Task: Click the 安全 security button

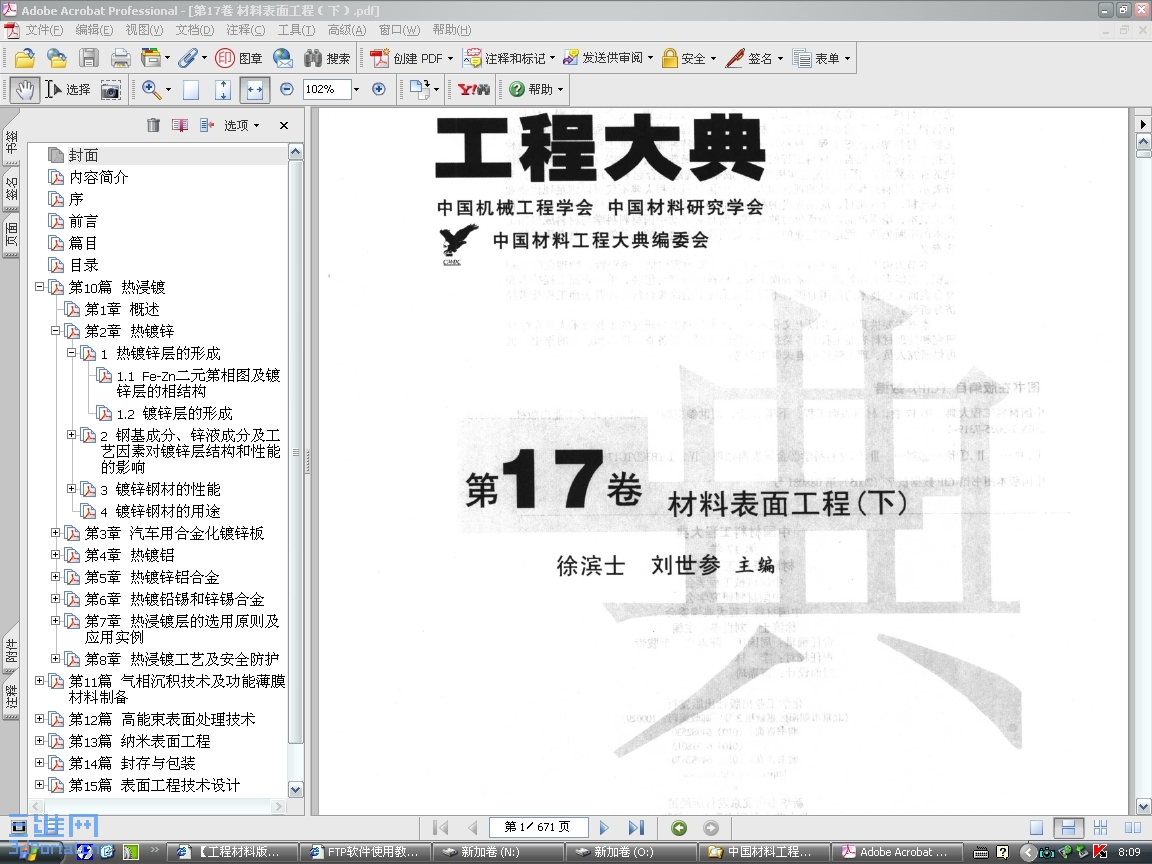Action: click(688, 58)
